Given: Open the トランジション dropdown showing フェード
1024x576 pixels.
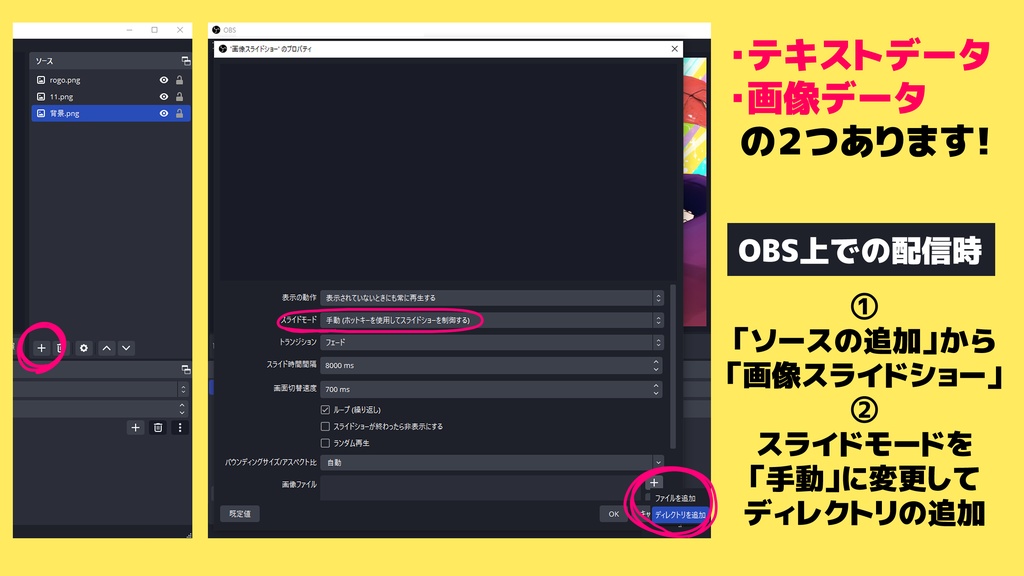Looking at the screenshot, I should pos(492,342).
